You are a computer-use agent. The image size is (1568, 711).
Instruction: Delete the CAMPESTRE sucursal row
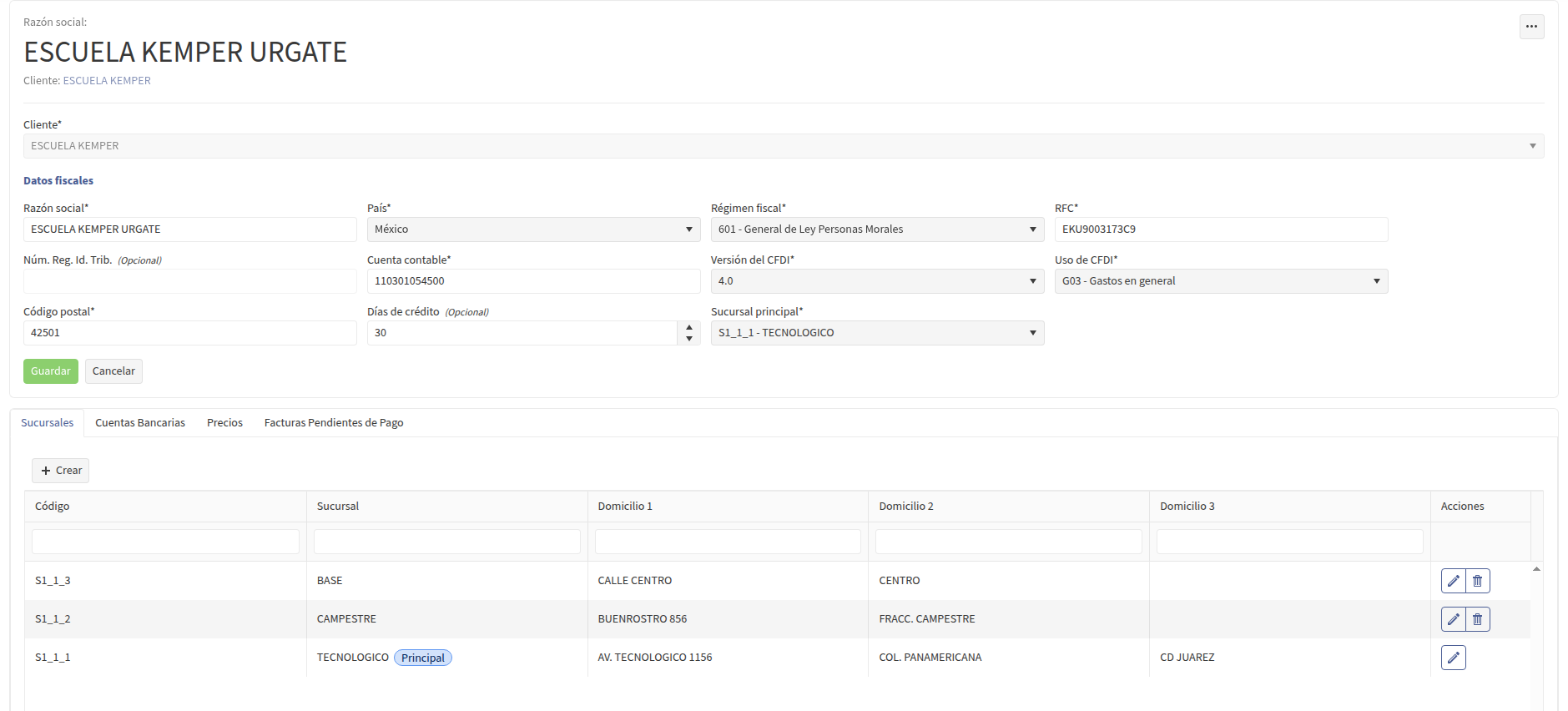pyautogui.click(x=1477, y=619)
